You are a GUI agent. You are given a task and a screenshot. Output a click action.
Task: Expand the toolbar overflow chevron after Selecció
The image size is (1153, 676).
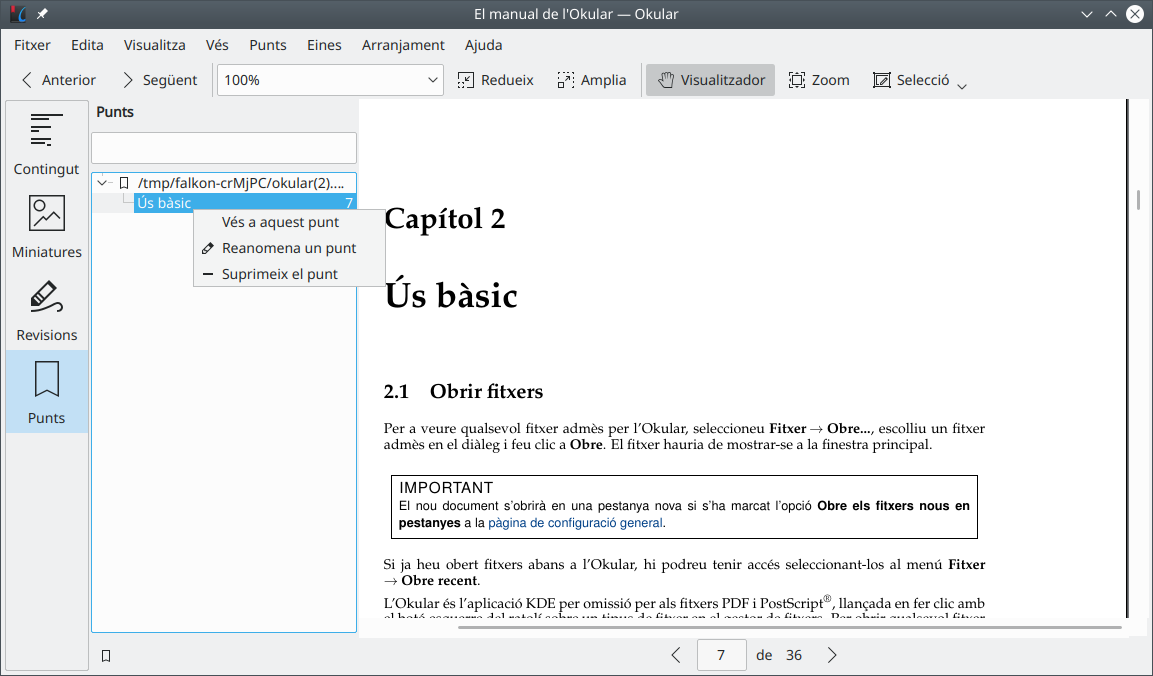tap(962, 86)
